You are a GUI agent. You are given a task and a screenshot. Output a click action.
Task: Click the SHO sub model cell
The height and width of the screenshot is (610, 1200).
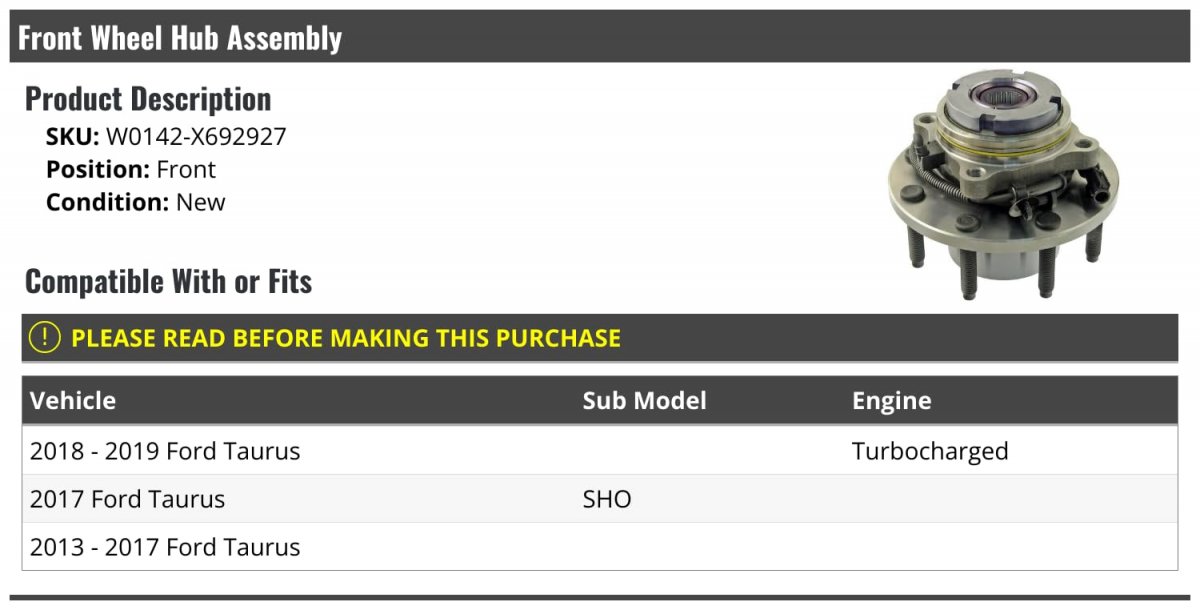point(607,499)
